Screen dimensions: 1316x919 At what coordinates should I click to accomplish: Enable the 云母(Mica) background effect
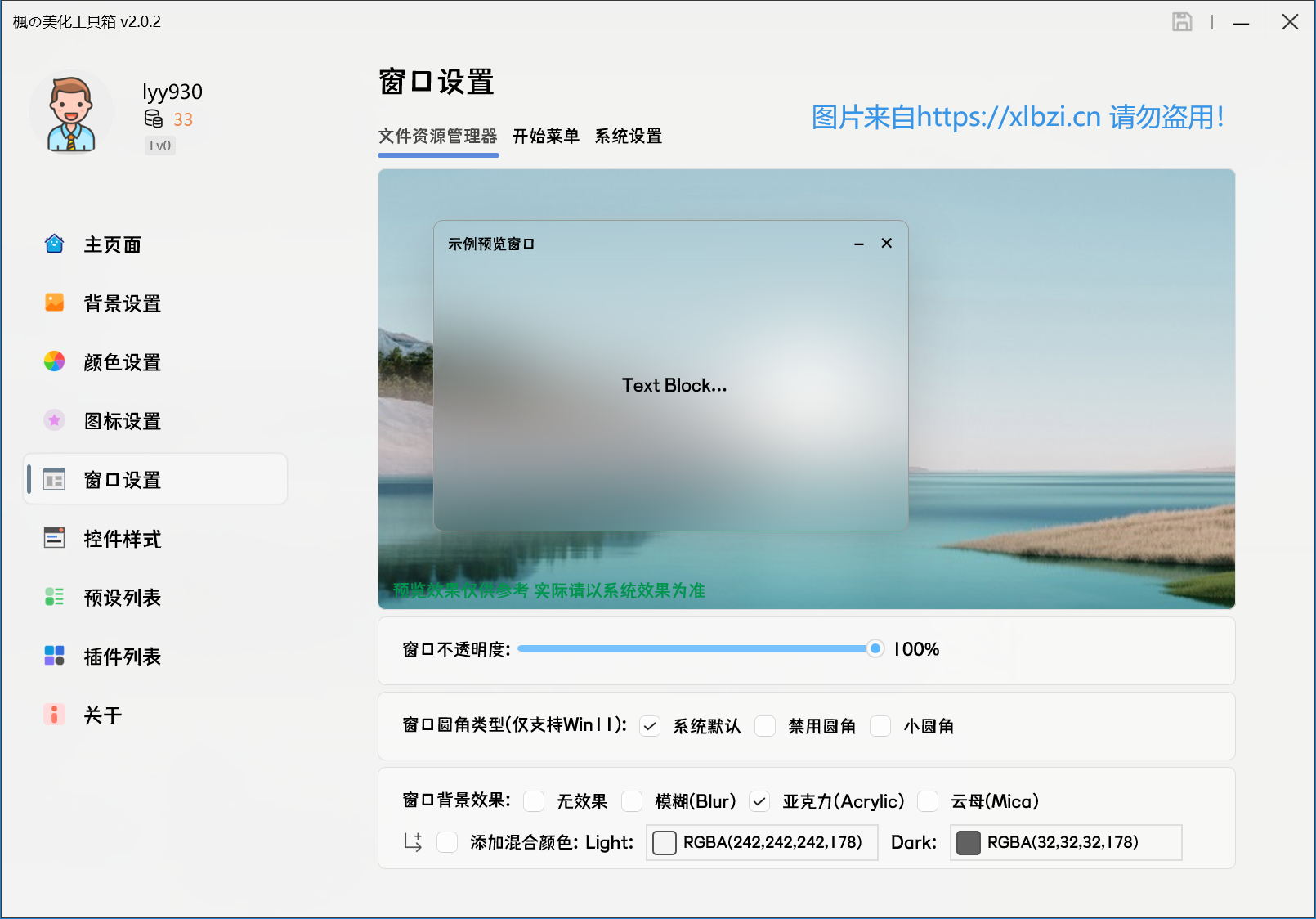coord(928,802)
